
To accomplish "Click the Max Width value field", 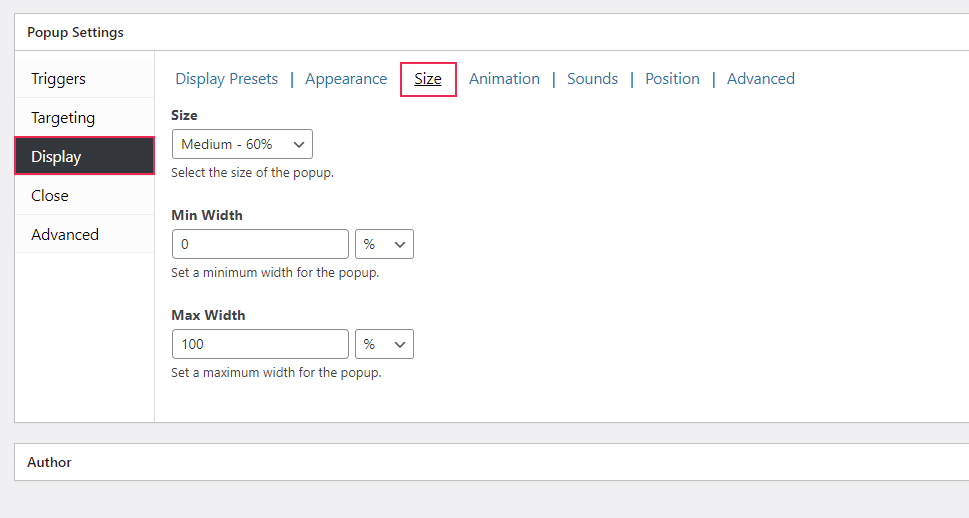I will coord(260,344).
